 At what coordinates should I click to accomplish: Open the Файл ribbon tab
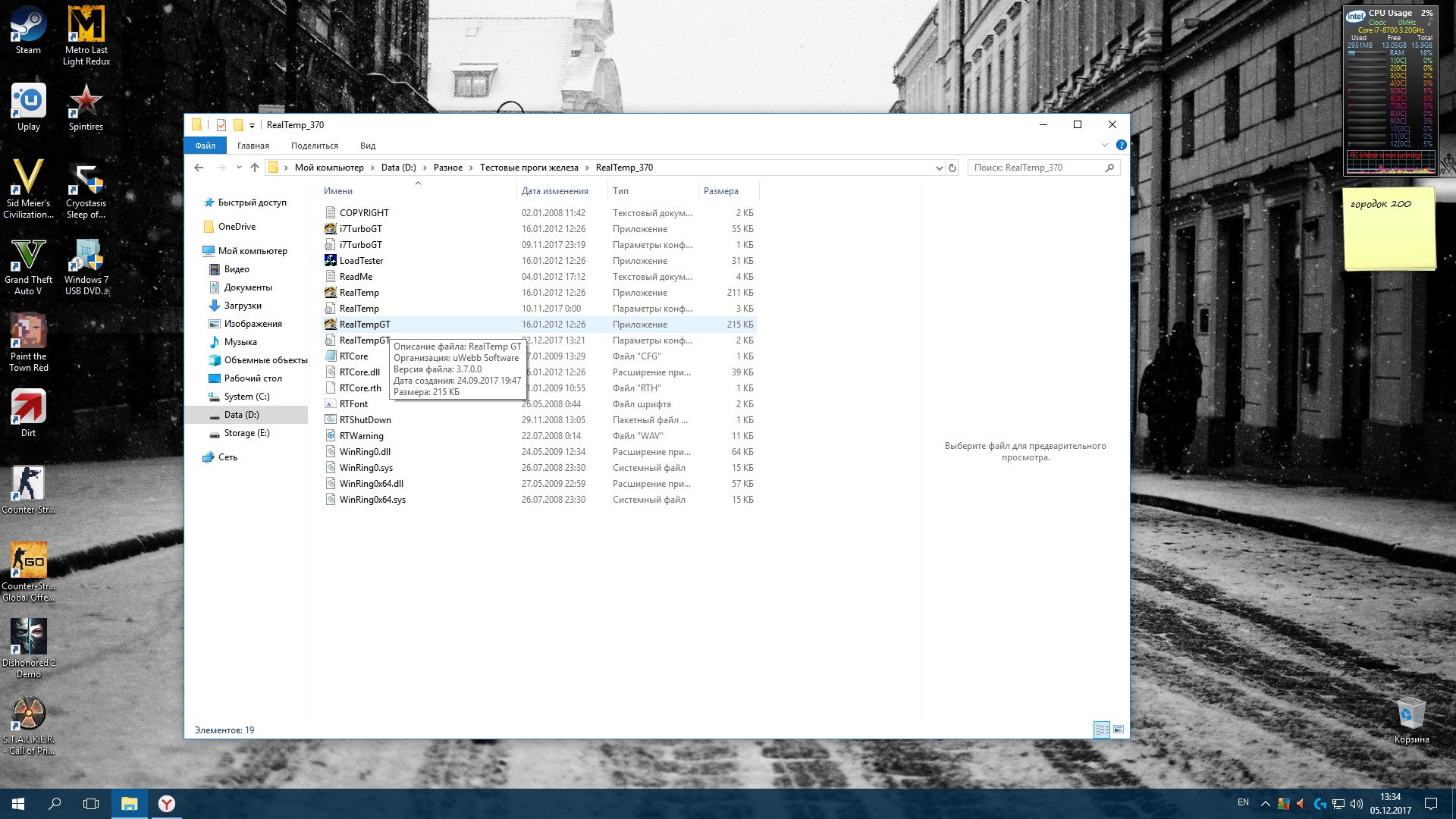[205, 146]
